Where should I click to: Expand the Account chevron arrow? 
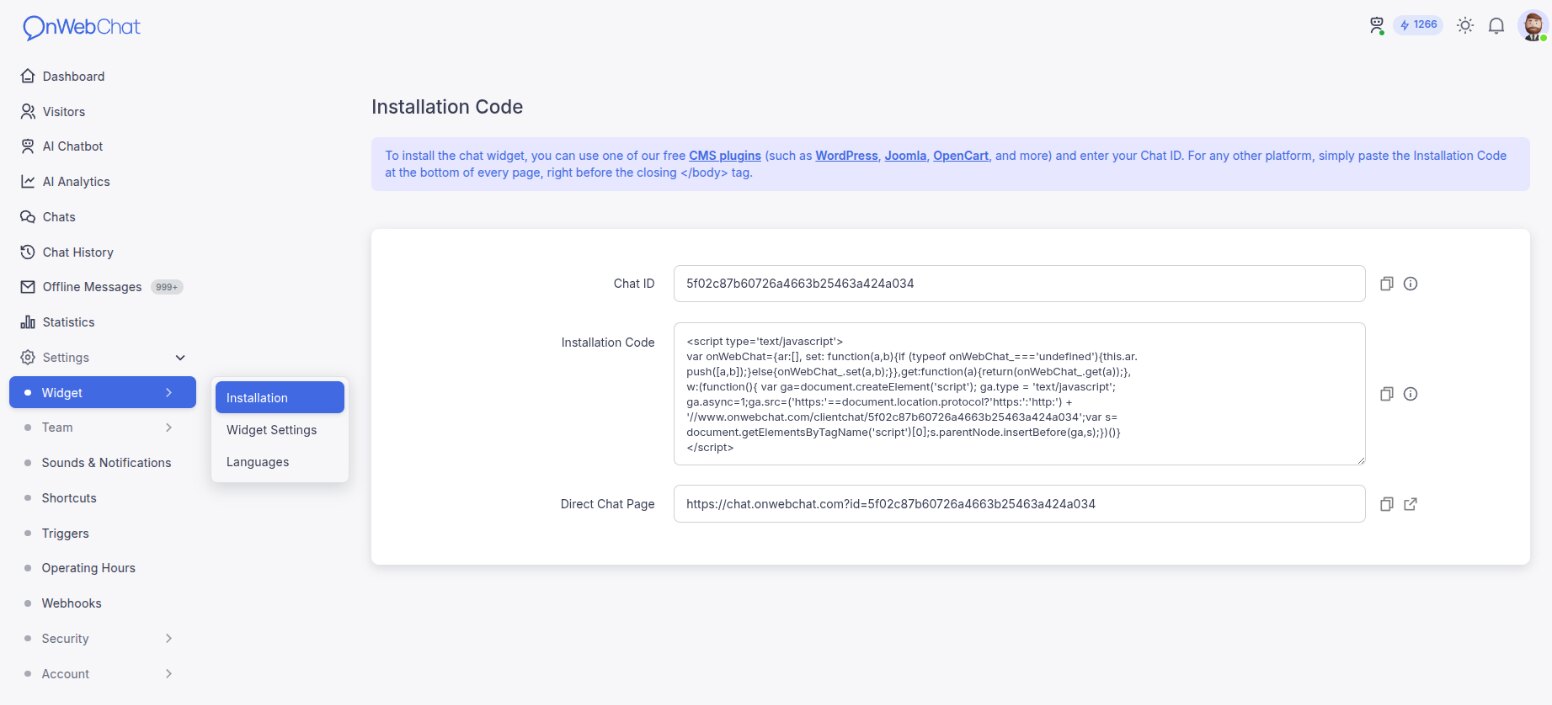click(x=168, y=673)
